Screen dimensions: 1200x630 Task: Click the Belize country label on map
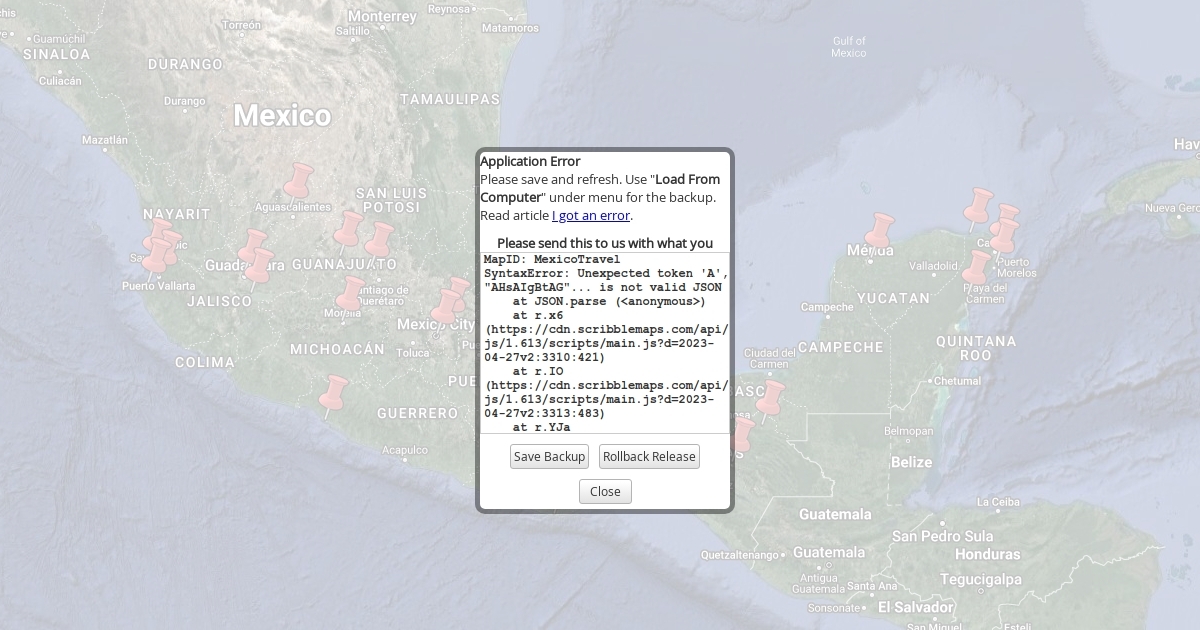coord(911,462)
